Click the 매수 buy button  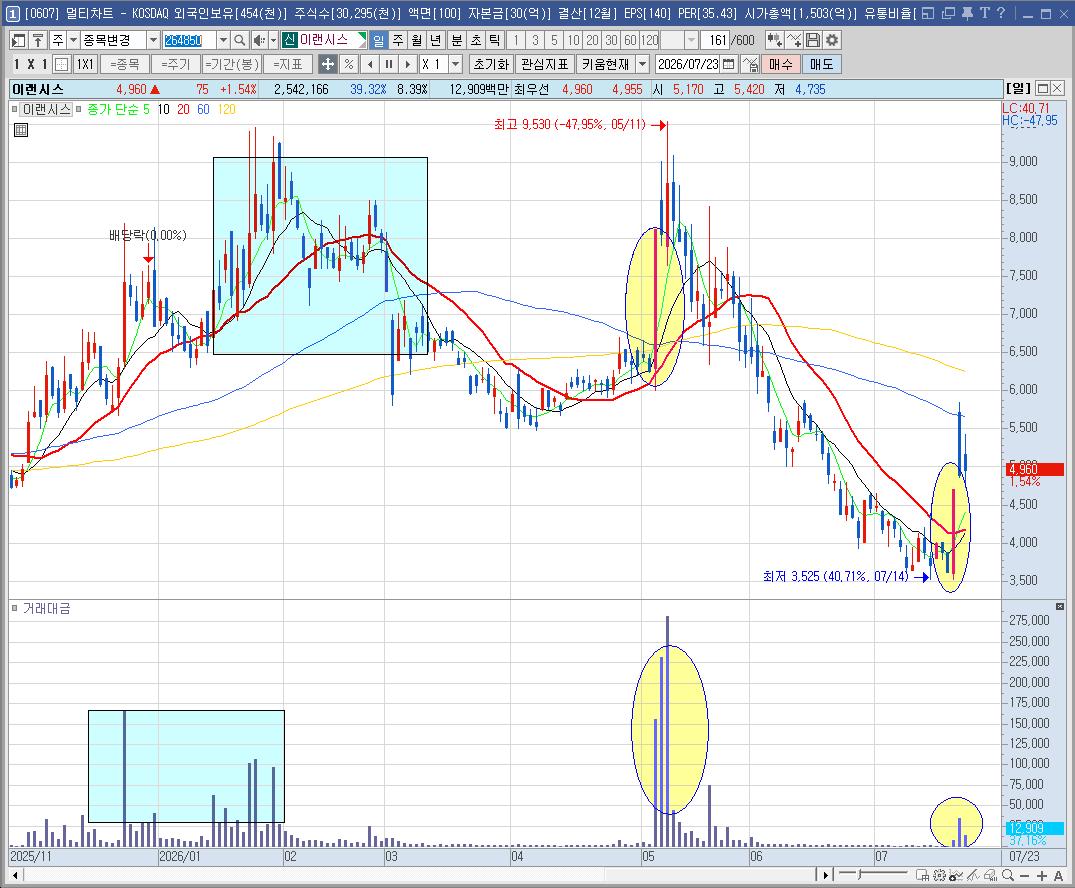click(x=781, y=64)
